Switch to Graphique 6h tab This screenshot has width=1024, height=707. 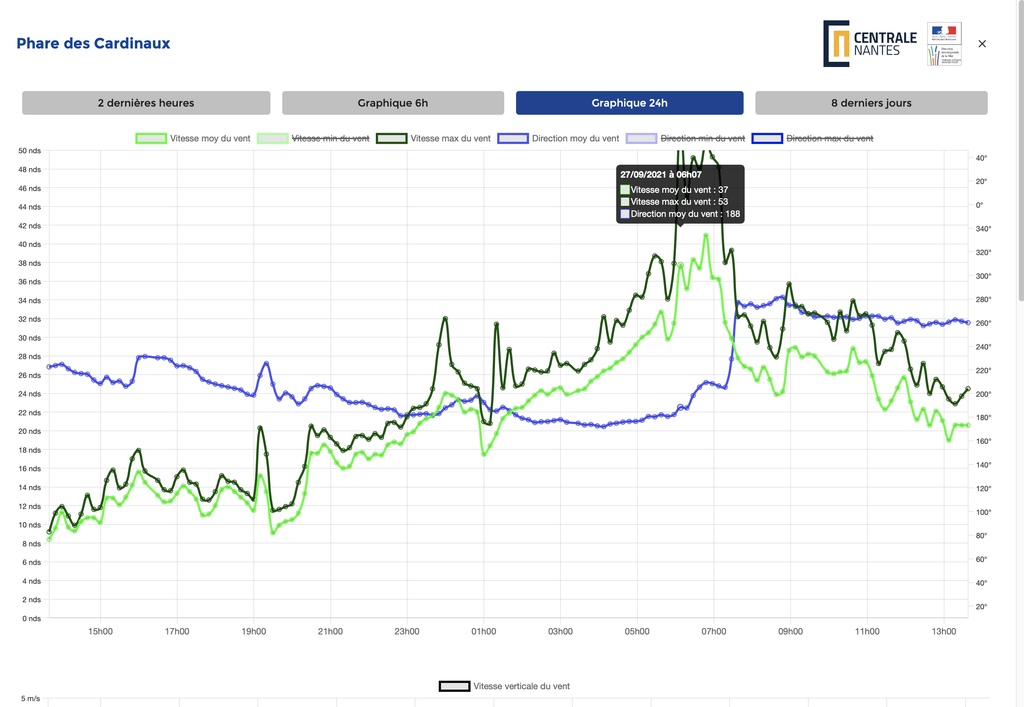pos(393,102)
